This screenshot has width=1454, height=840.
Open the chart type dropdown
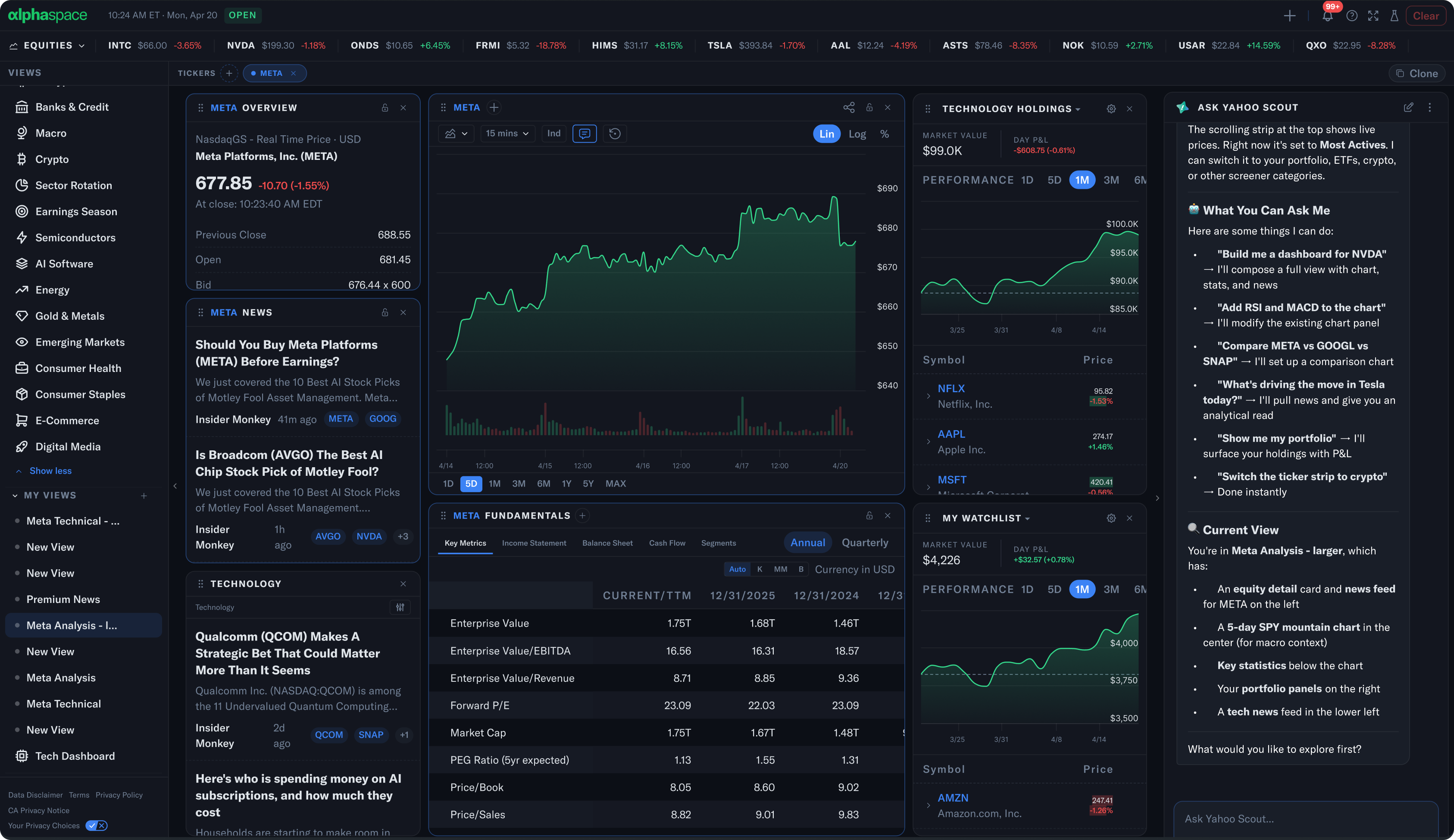[456, 133]
